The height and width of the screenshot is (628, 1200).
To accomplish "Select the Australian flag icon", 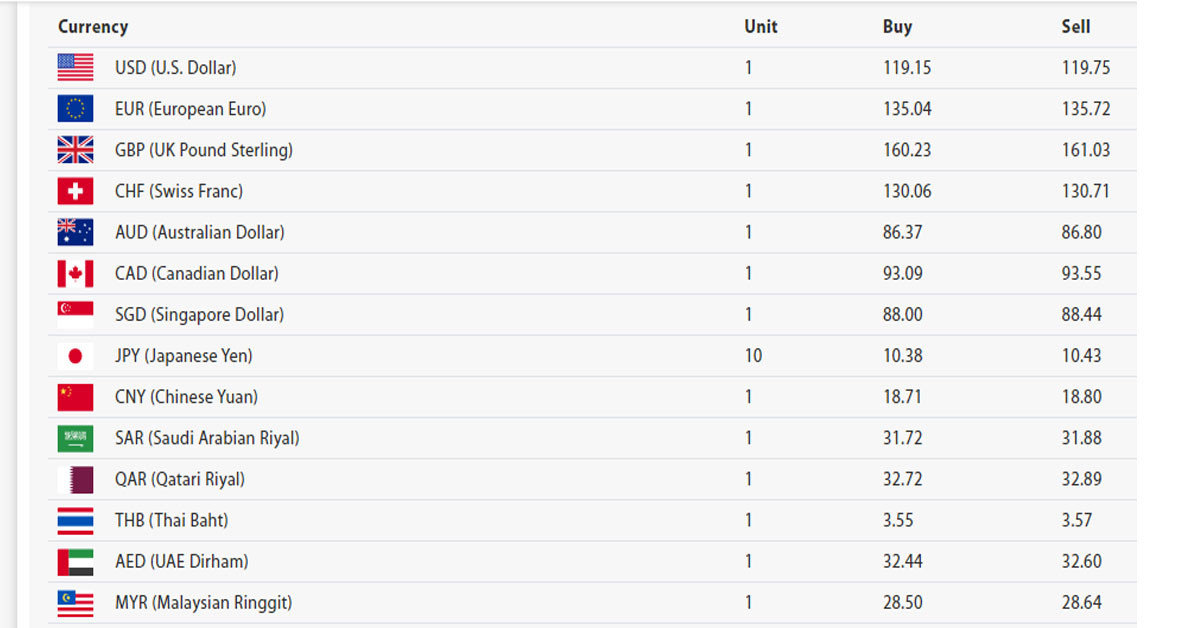I will 75,232.
